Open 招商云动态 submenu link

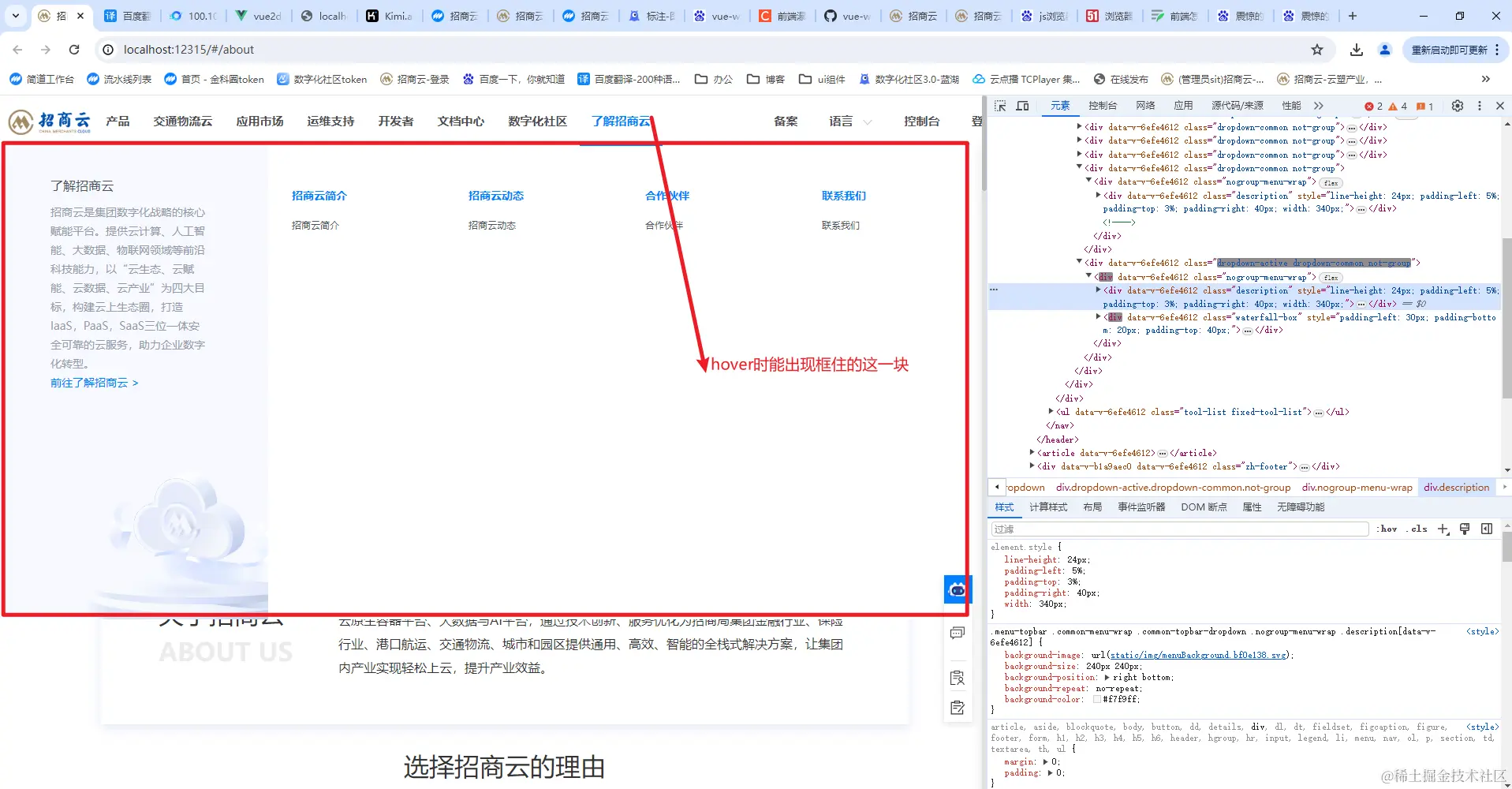(491, 226)
